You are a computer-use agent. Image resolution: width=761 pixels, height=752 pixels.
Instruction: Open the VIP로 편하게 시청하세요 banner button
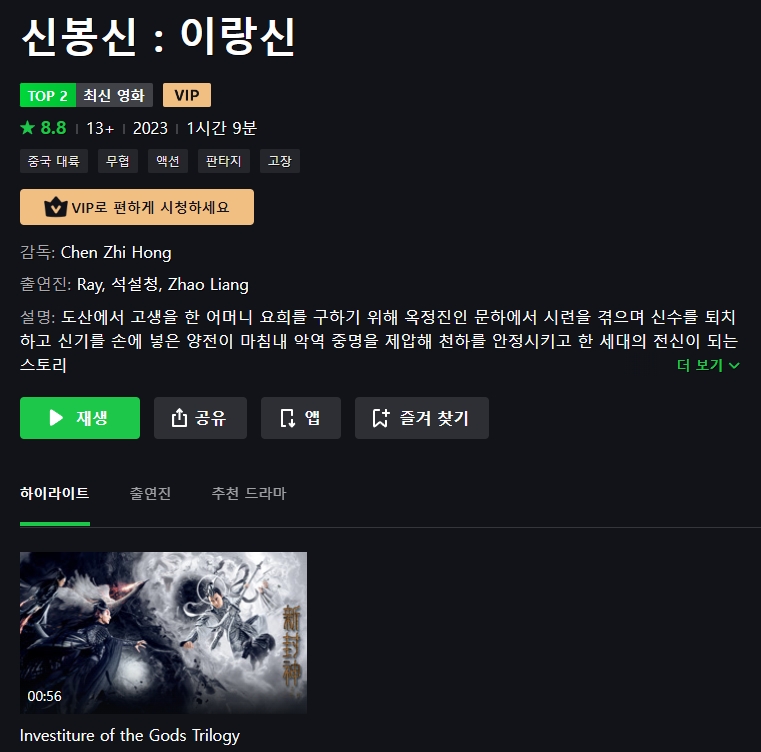(x=137, y=207)
